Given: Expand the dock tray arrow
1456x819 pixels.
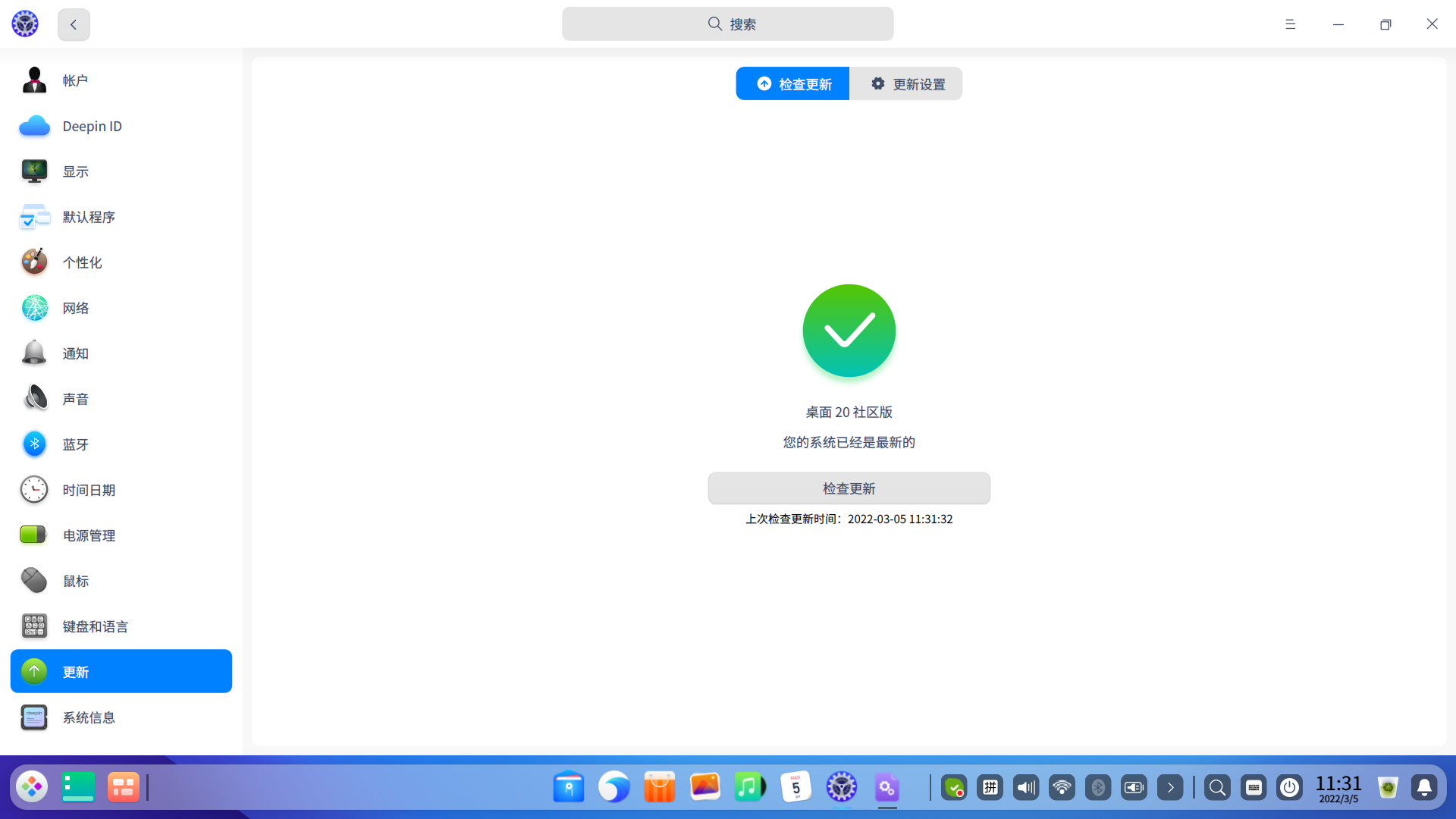Looking at the screenshot, I should click(x=1170, y=788).
